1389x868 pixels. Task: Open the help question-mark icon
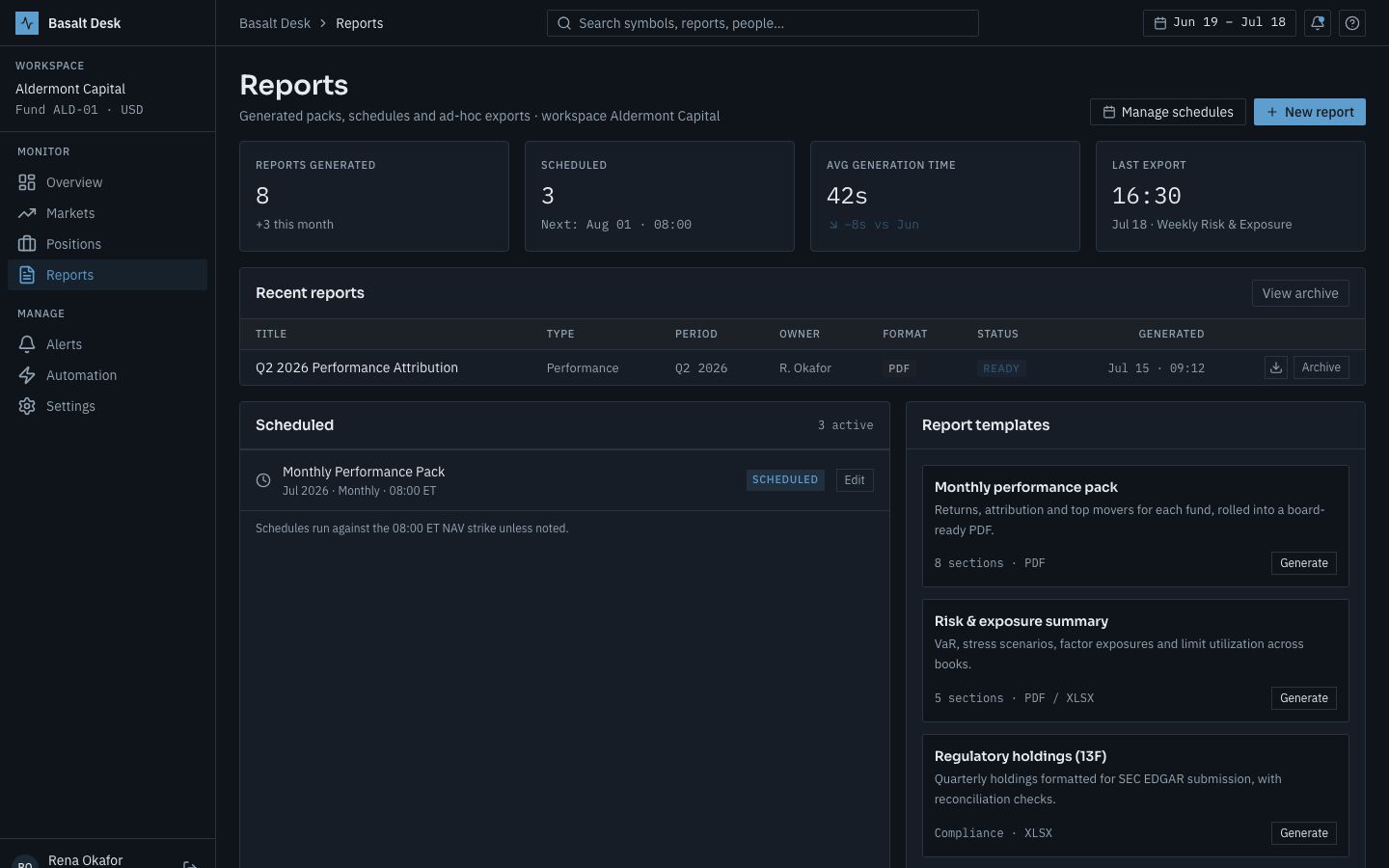point(1352,23)
